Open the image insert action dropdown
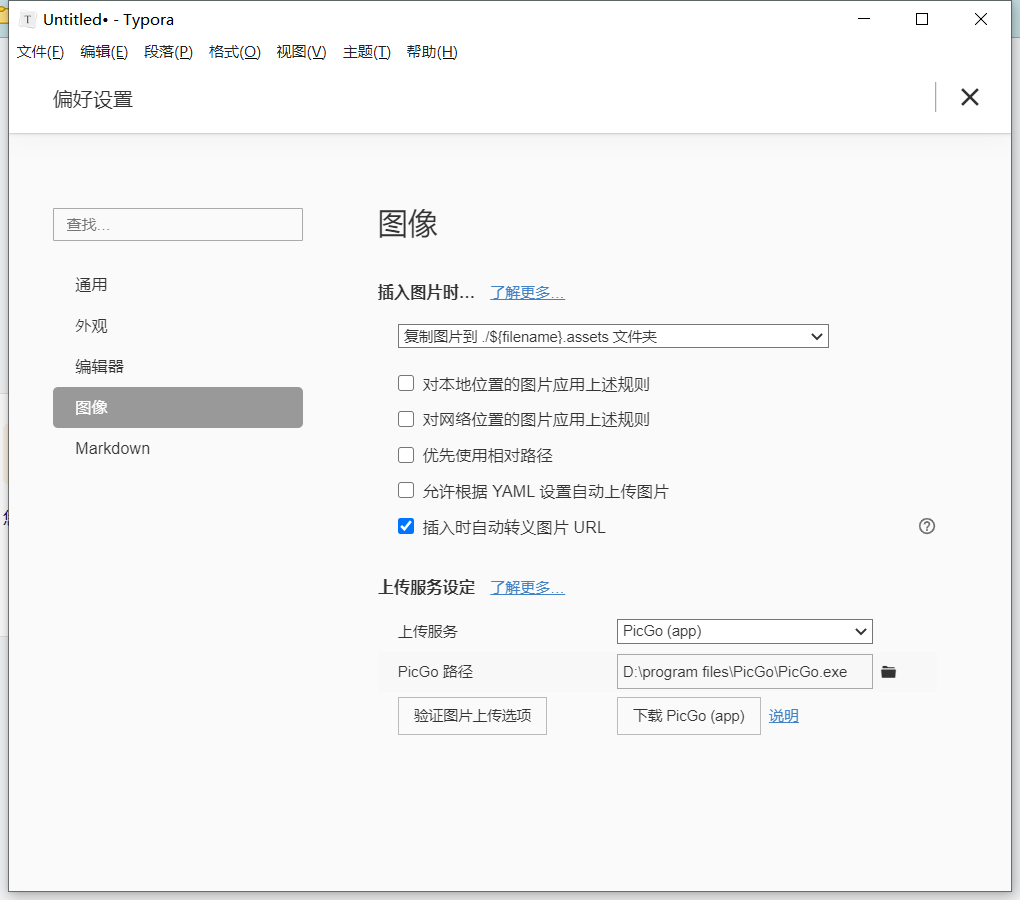 click(613, 336)
